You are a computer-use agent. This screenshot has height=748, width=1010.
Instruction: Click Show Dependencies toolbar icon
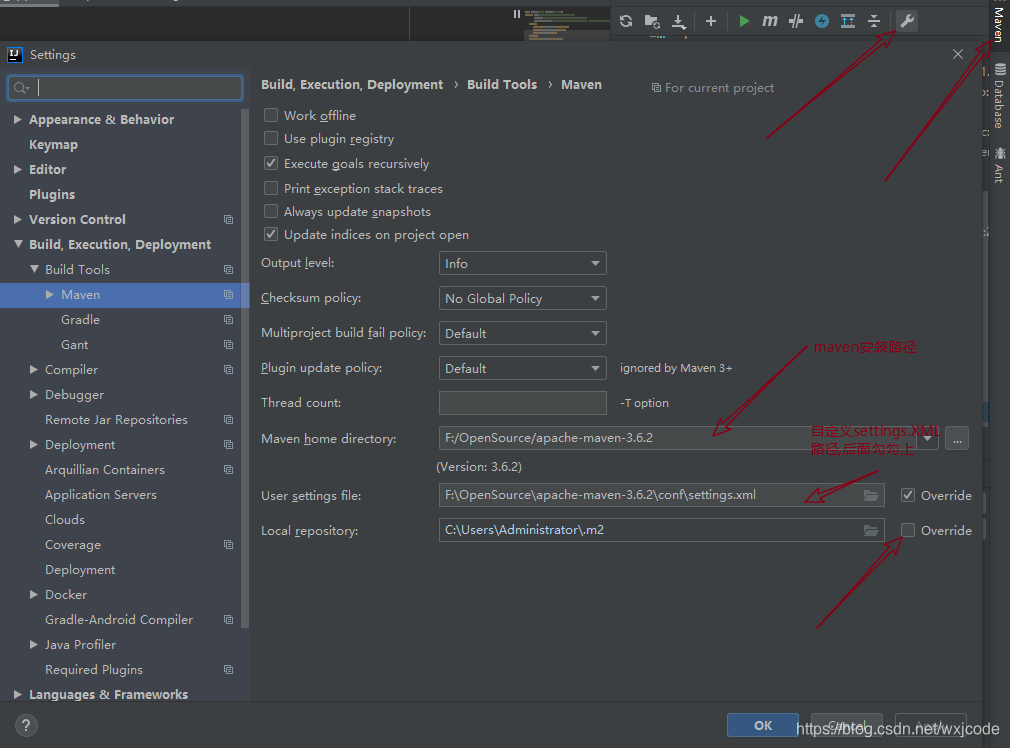tap(848, 21)
